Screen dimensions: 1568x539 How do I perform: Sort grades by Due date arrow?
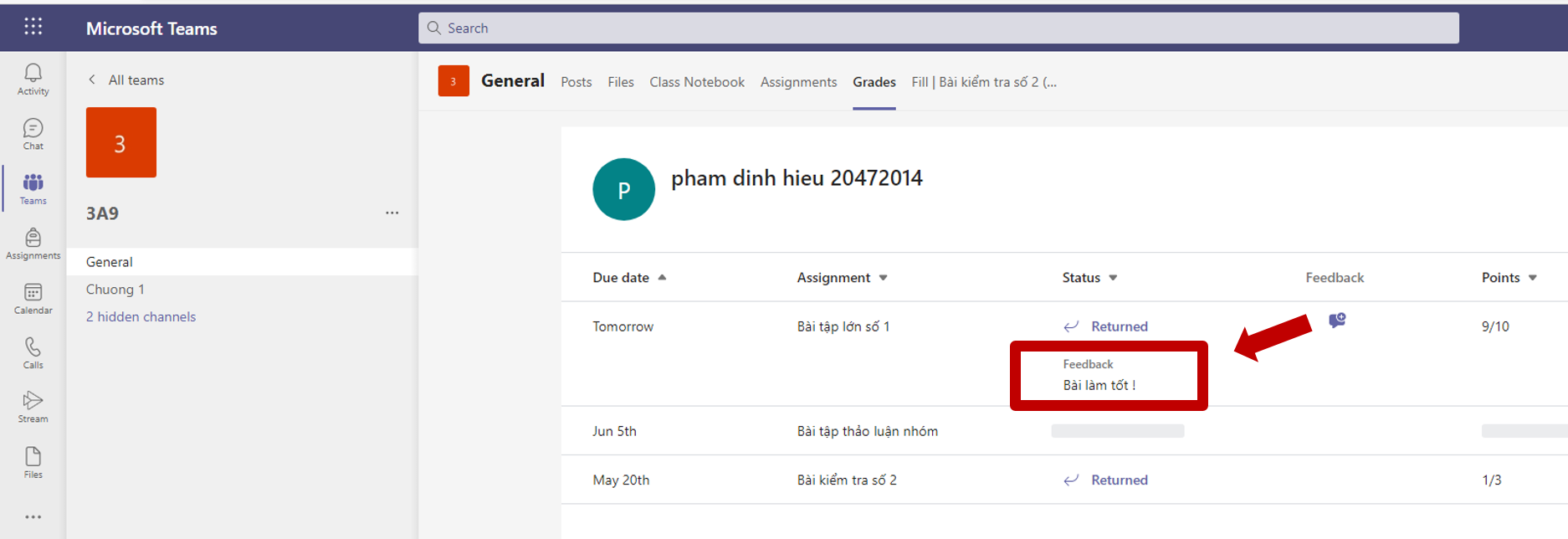point(662,278)
